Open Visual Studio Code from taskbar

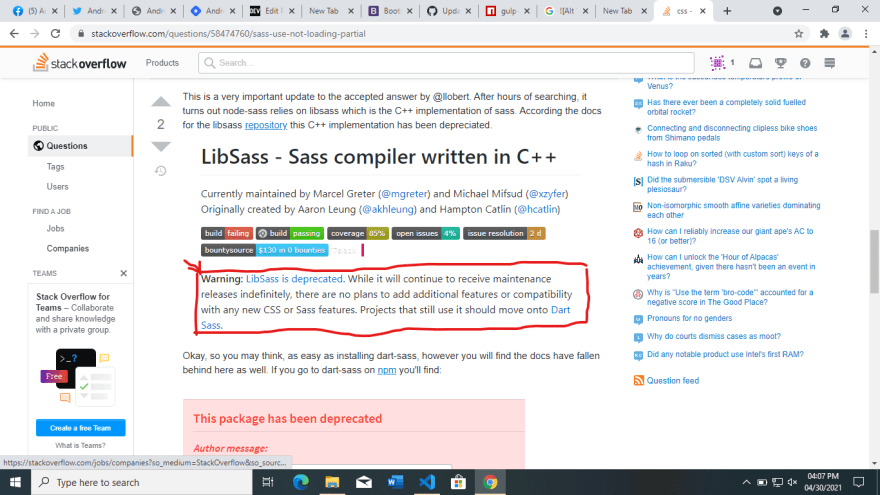(427, 482)
